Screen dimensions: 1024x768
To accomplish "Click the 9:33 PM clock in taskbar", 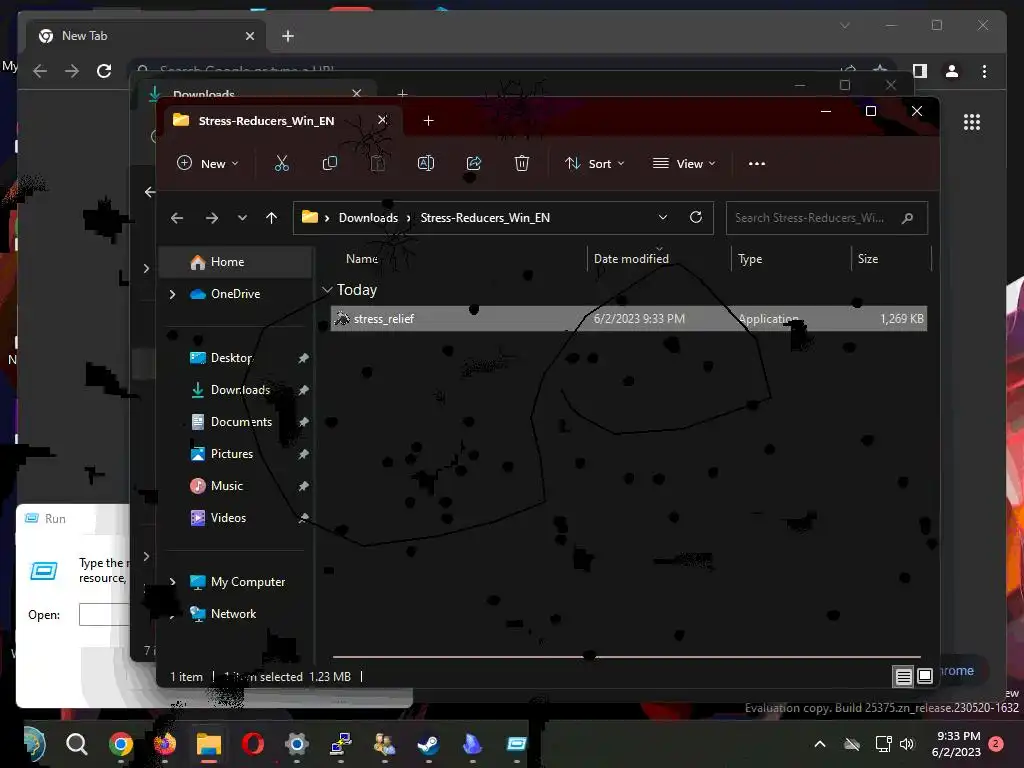I will coord(959,736).
